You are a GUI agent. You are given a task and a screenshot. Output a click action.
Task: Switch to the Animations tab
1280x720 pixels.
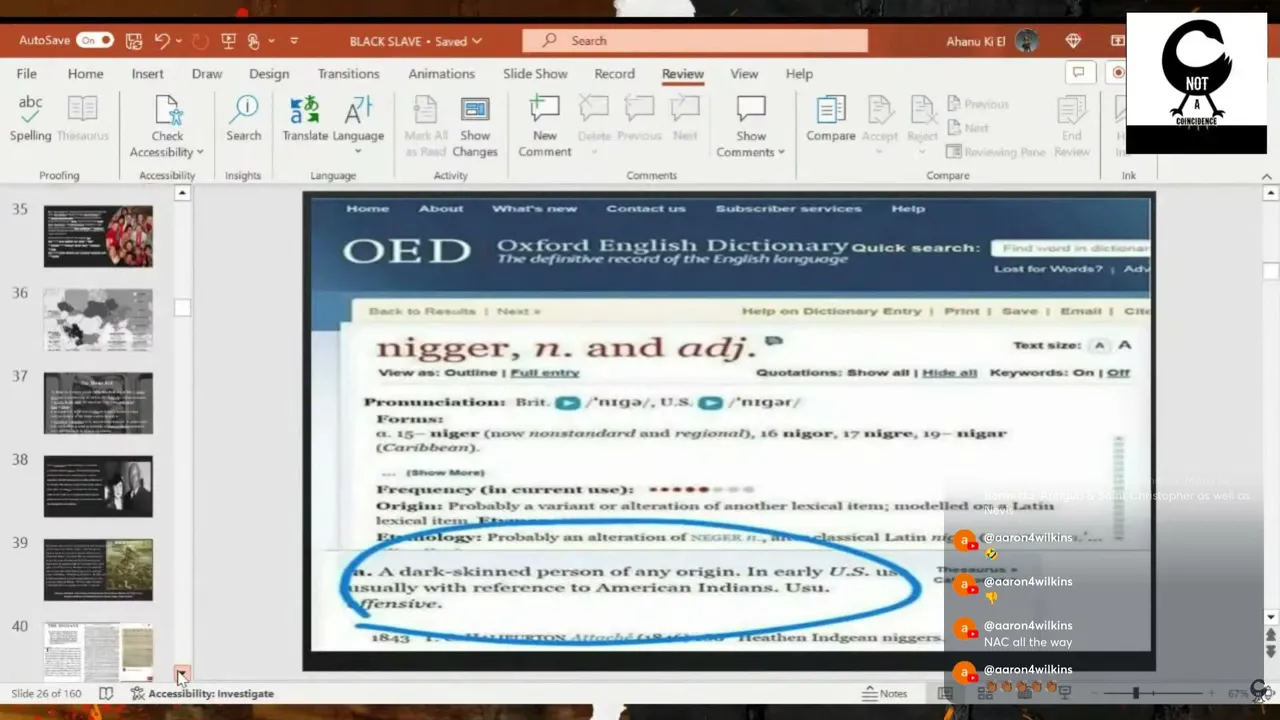(x=441, y=74)
